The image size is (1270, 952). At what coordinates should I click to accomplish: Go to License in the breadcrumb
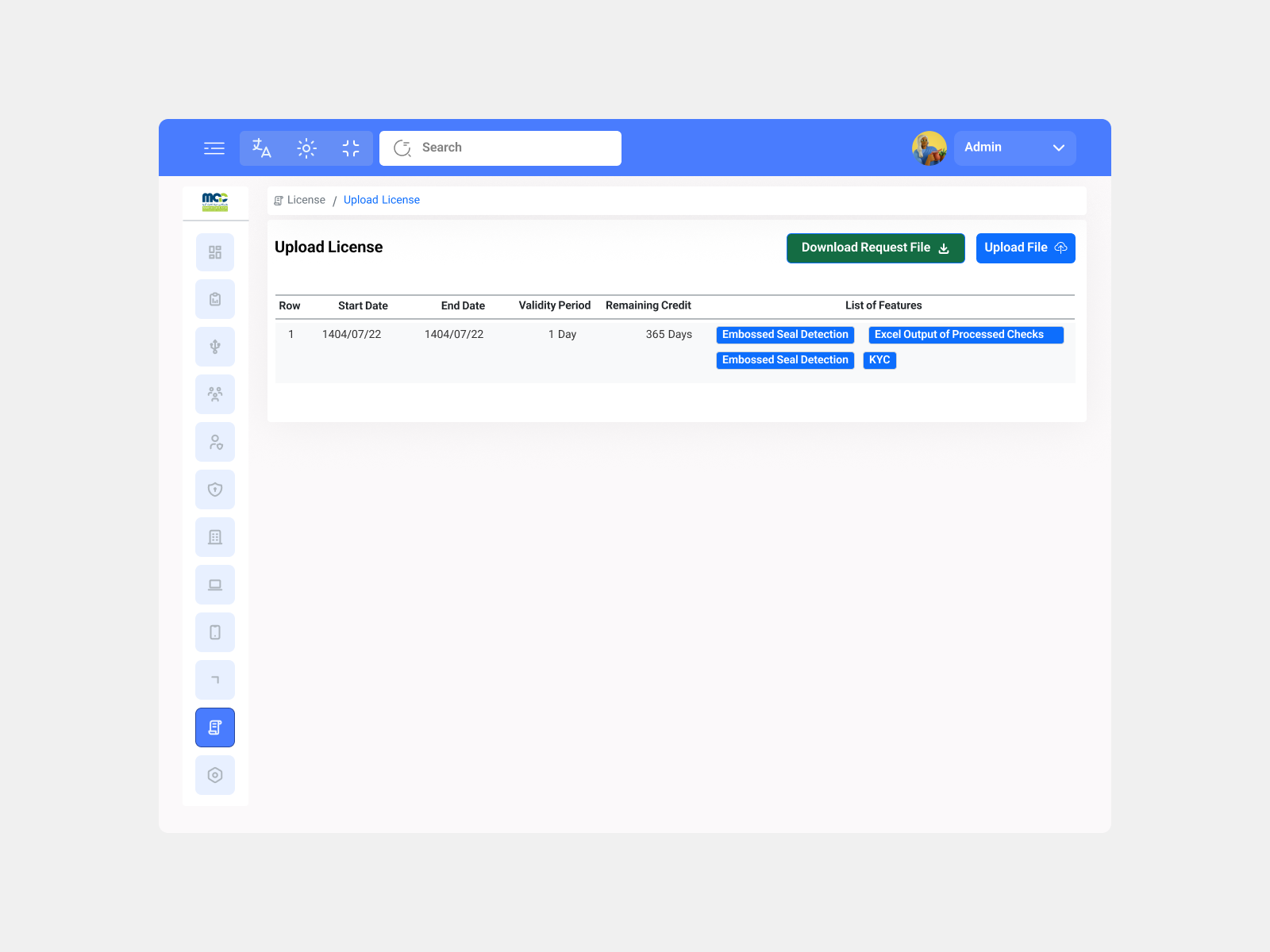[306, 200]
